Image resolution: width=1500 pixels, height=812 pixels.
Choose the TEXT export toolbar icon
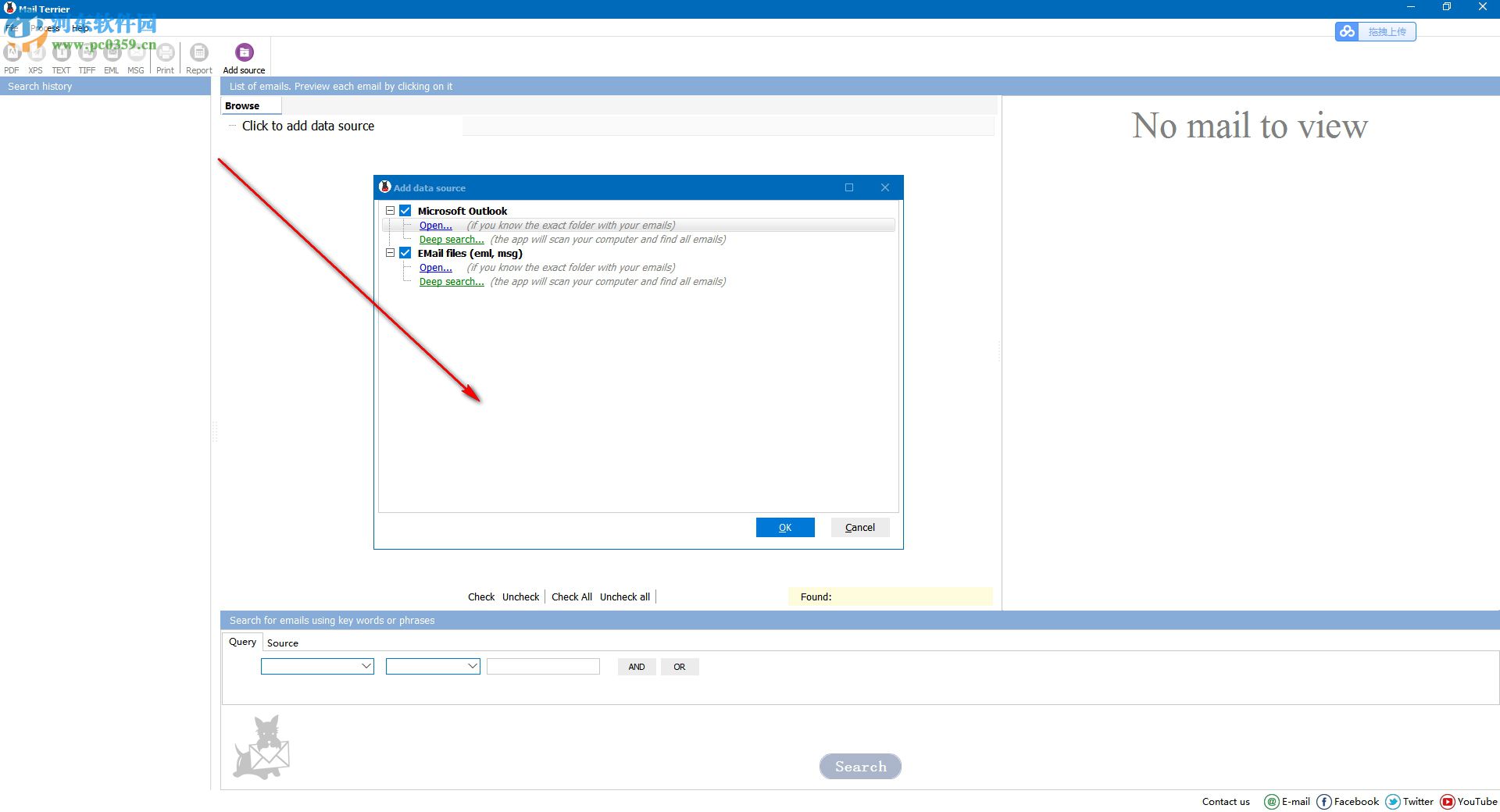pos(61,53)
